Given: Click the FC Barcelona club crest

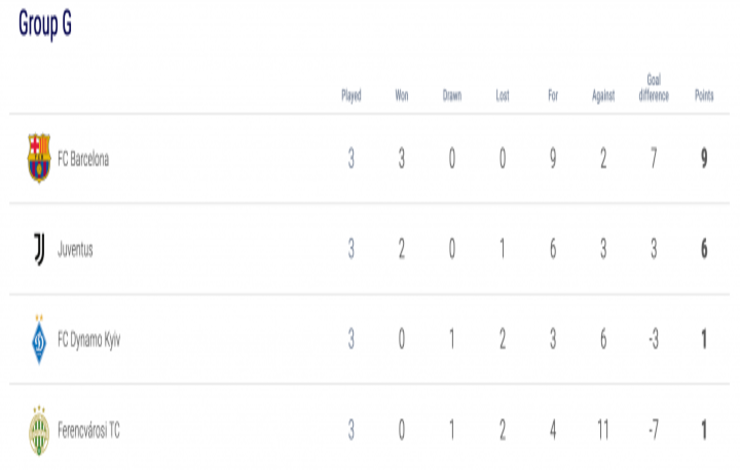Looking at the screenshot, I should click(x=38, y=159).
